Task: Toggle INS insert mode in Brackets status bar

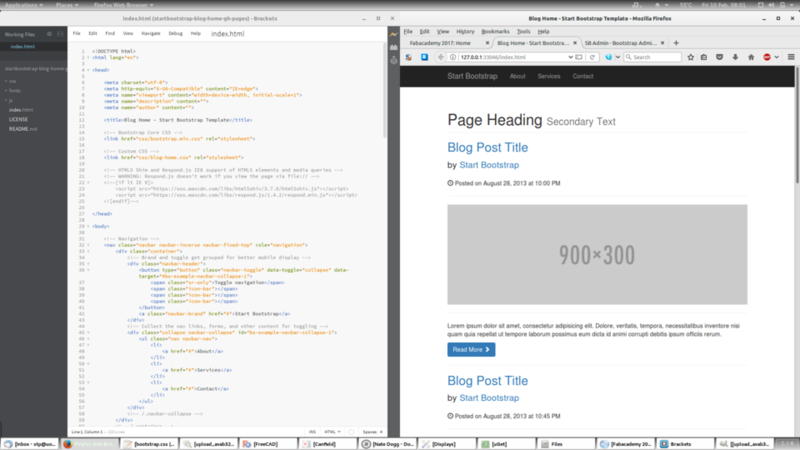Action: pyautogui.click(x=312, y=432)
